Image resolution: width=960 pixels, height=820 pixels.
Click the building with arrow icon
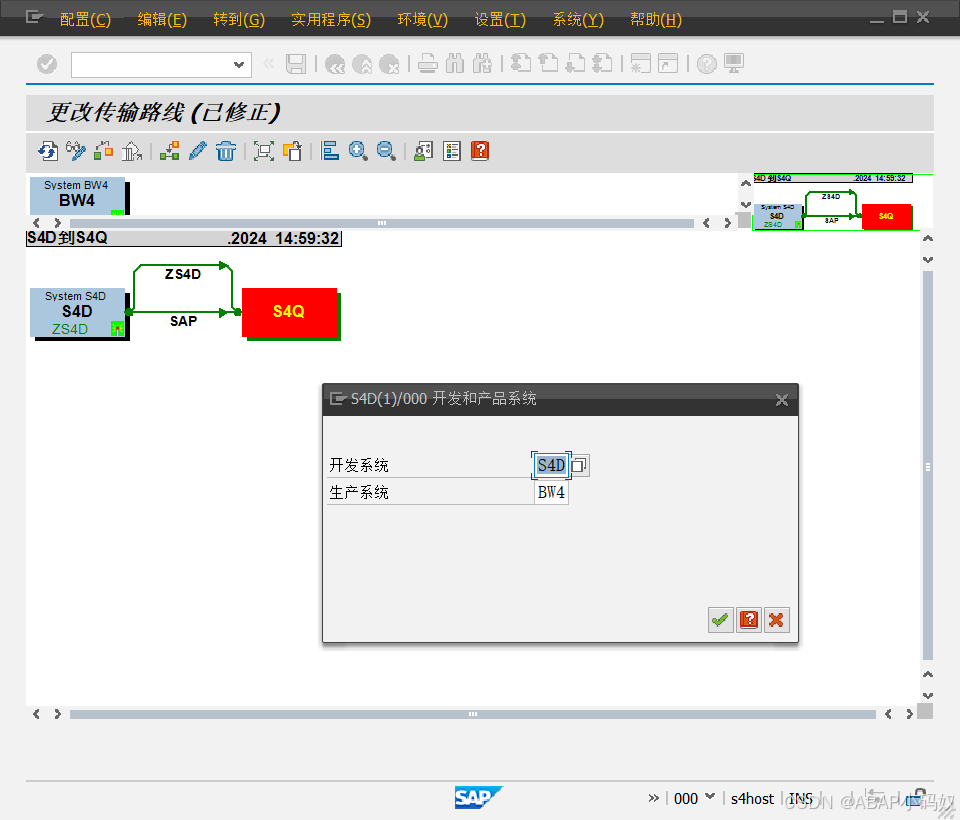click(132, 151)
